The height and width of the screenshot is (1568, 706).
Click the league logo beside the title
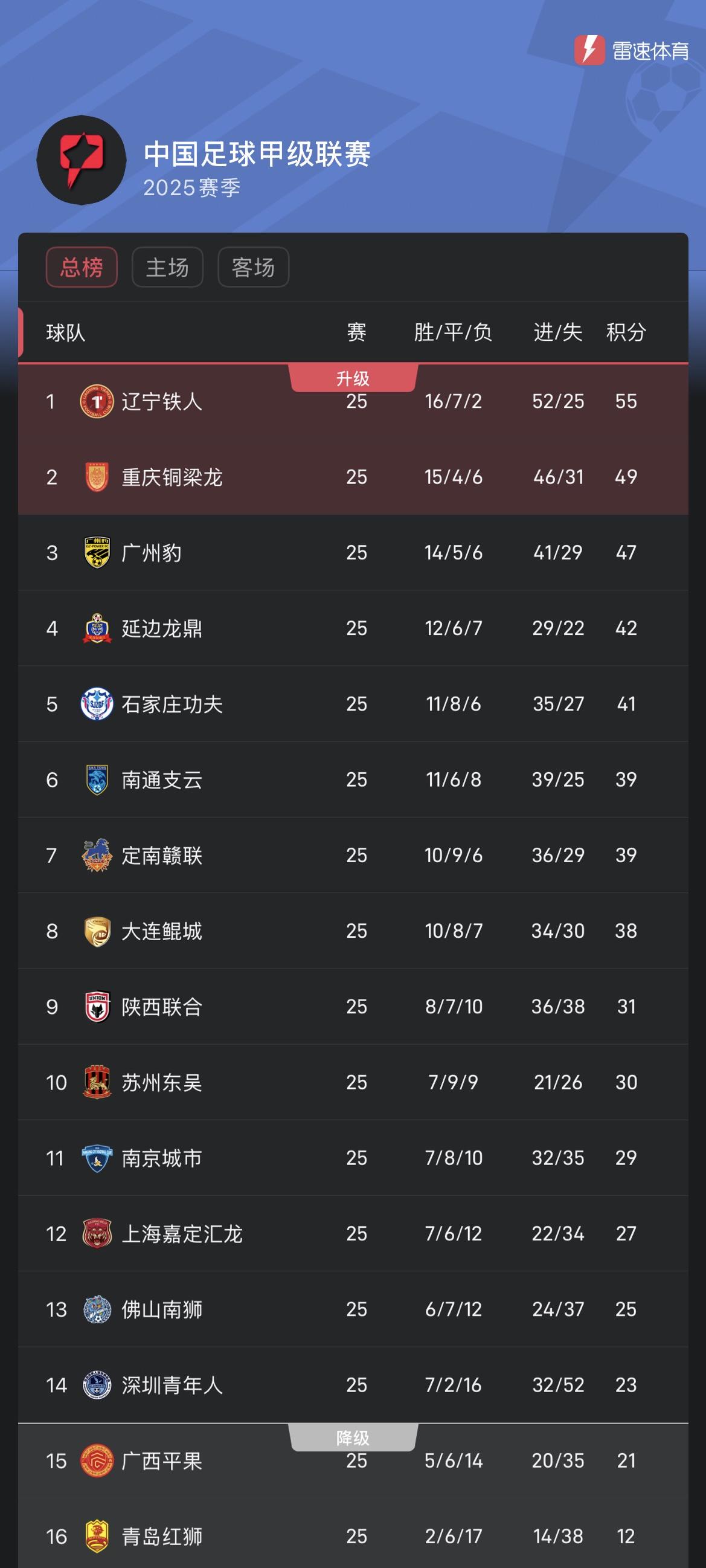click(x=82, y=160)
